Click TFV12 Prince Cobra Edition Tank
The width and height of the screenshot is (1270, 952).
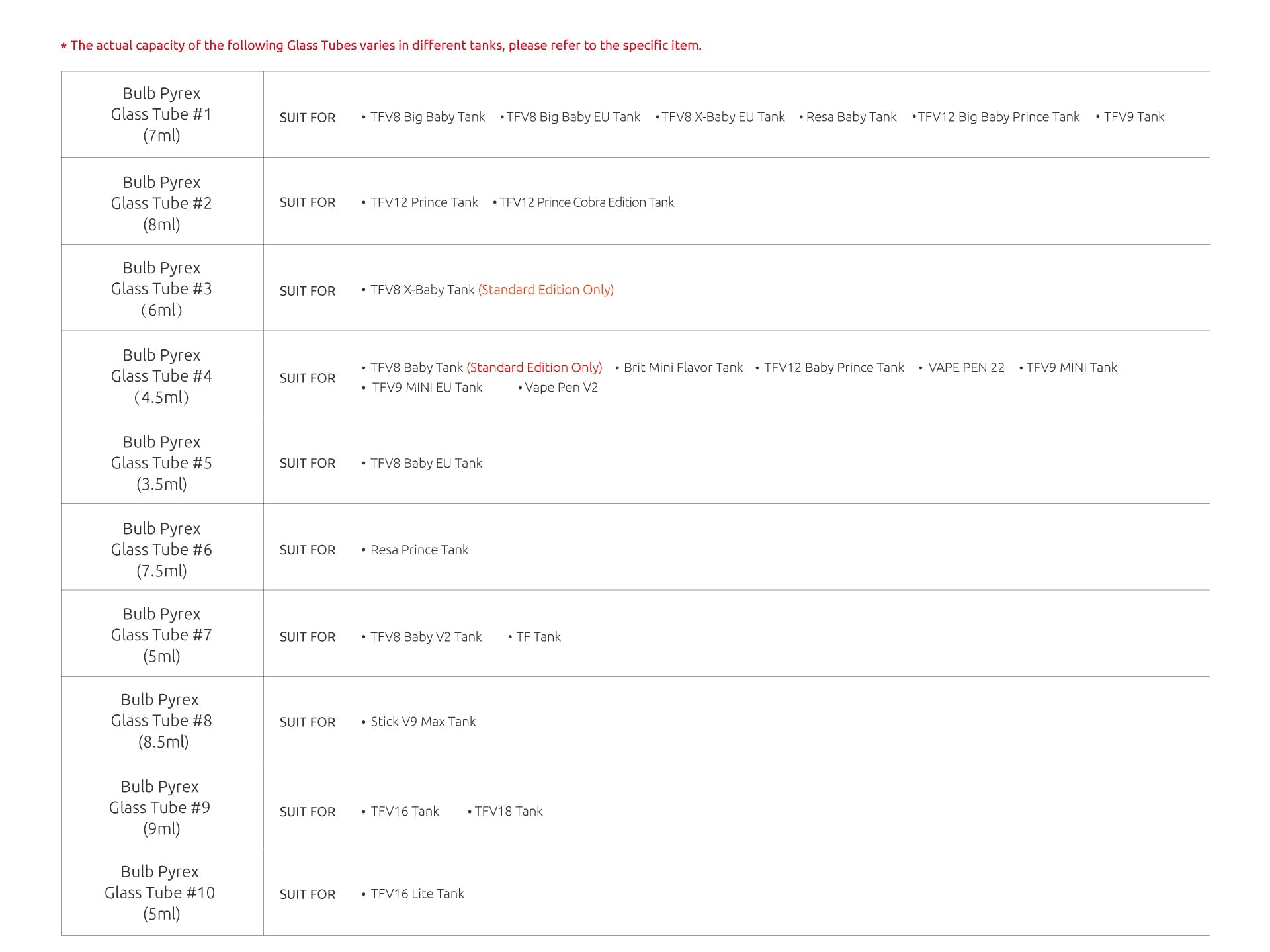click(x=586, y=202)
